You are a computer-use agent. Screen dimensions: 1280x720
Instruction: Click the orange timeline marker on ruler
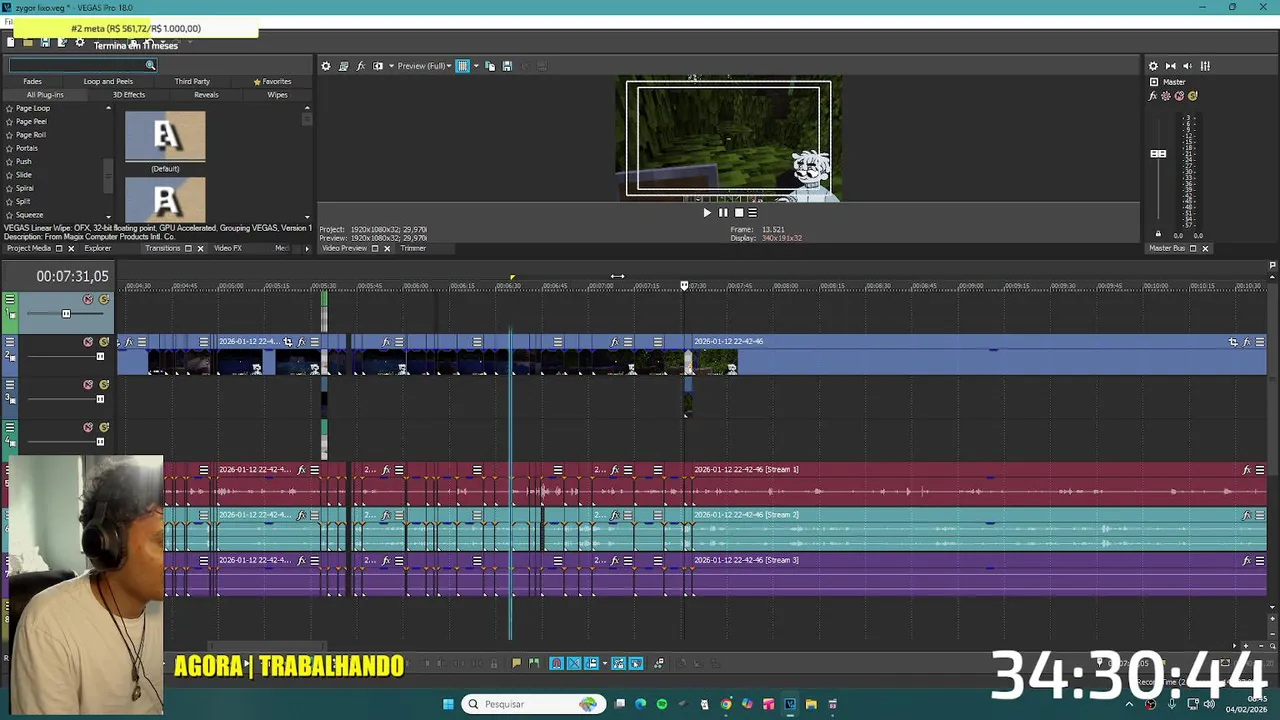pyautogui.click(x=512, y=278)
